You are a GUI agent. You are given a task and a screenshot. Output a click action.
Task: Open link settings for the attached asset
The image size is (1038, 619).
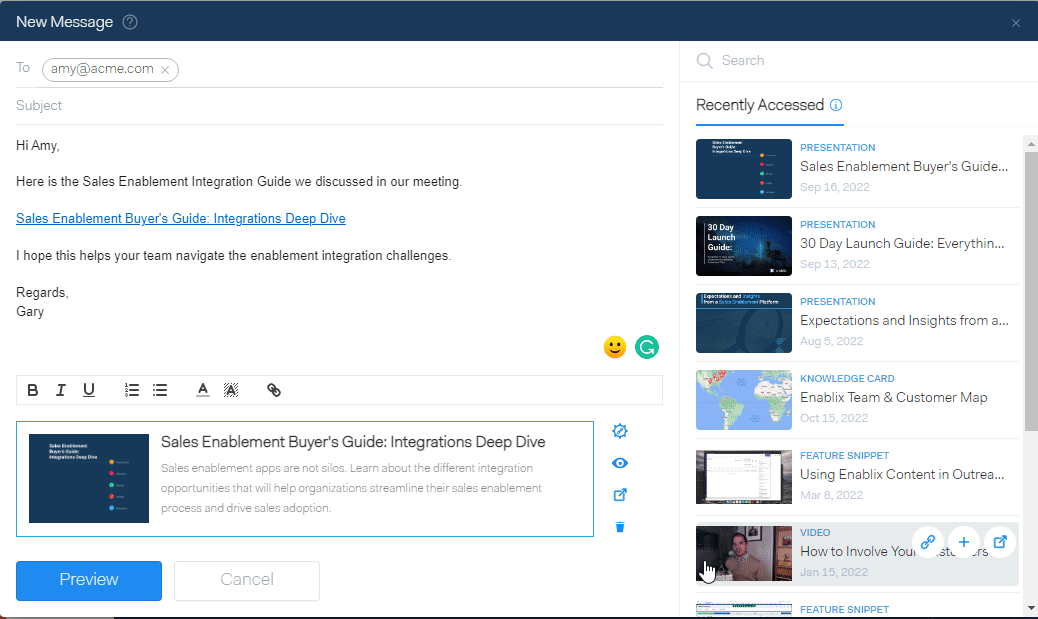pos(620,431)
